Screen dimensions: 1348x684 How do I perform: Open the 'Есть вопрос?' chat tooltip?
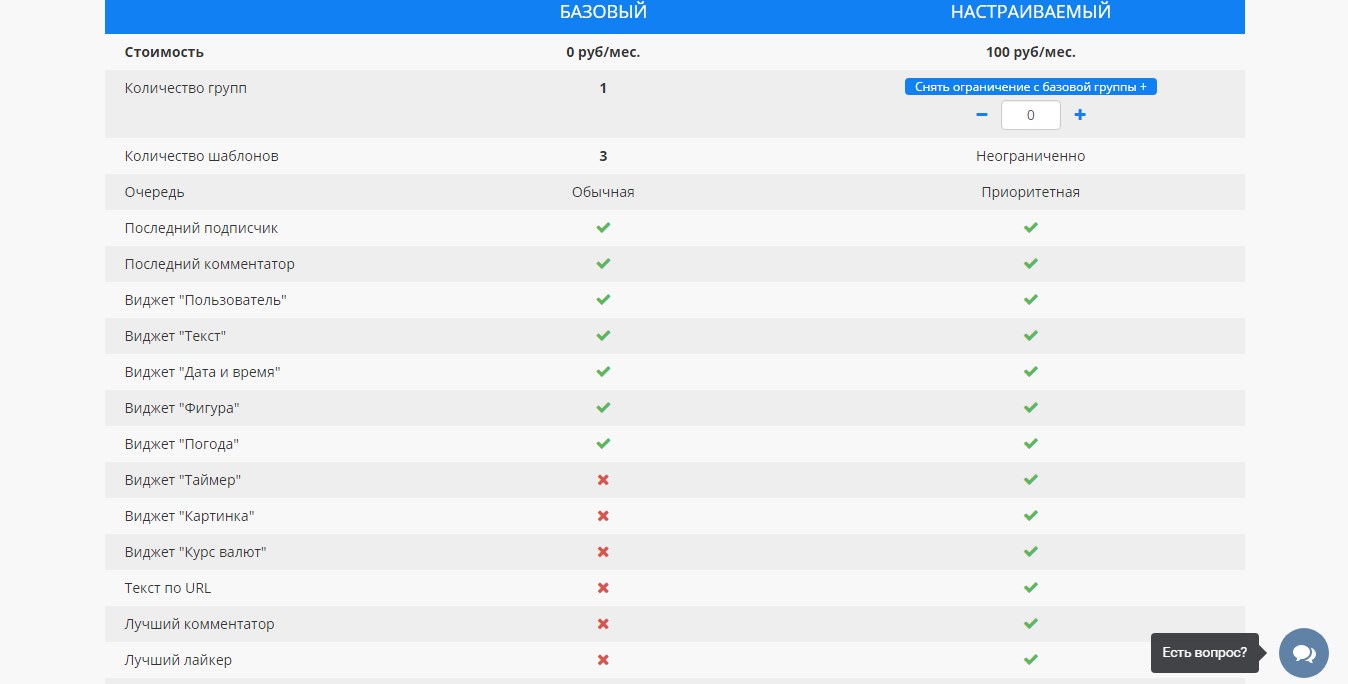click(x=1204, y=653)
